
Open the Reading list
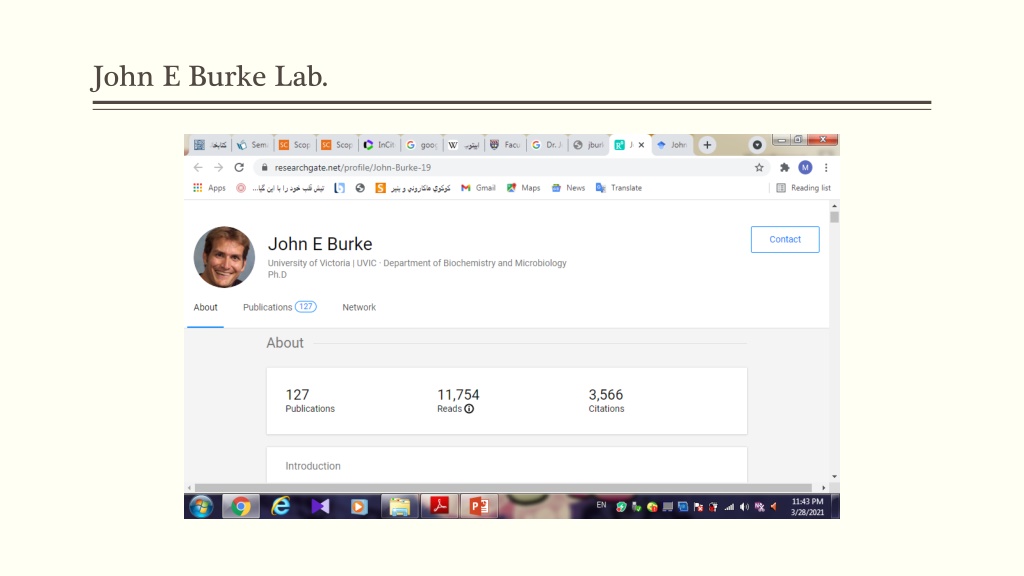(803, 188)
